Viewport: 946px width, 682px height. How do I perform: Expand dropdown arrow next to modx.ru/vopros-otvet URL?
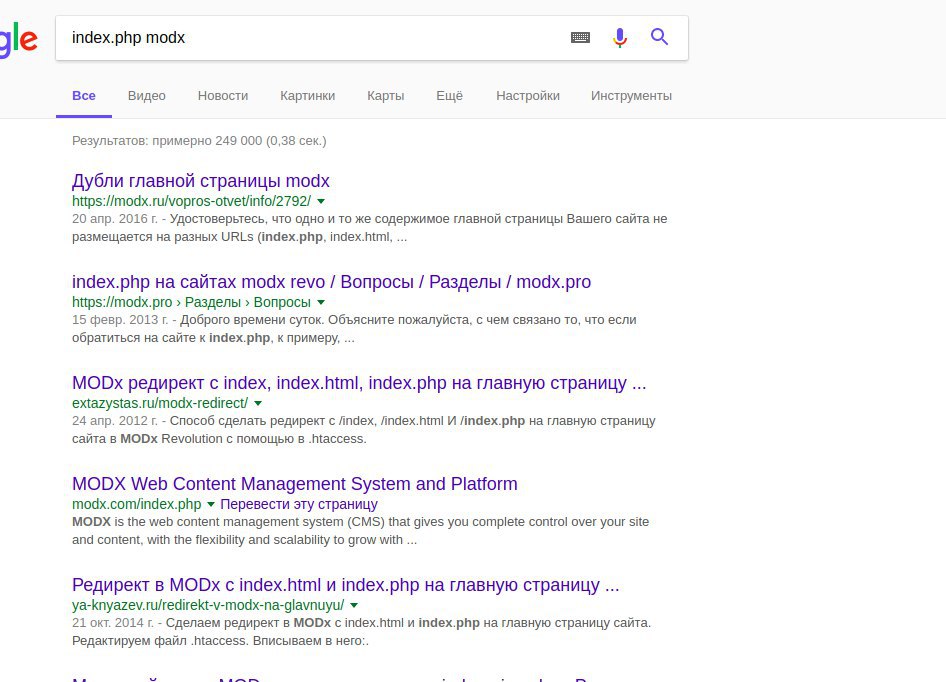tap(321, 201)
